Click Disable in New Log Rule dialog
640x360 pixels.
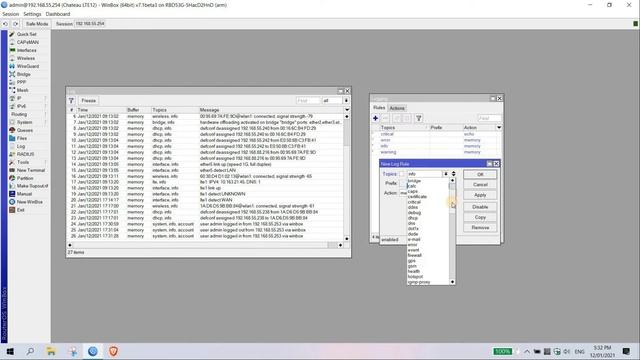(x=480, y=207)
